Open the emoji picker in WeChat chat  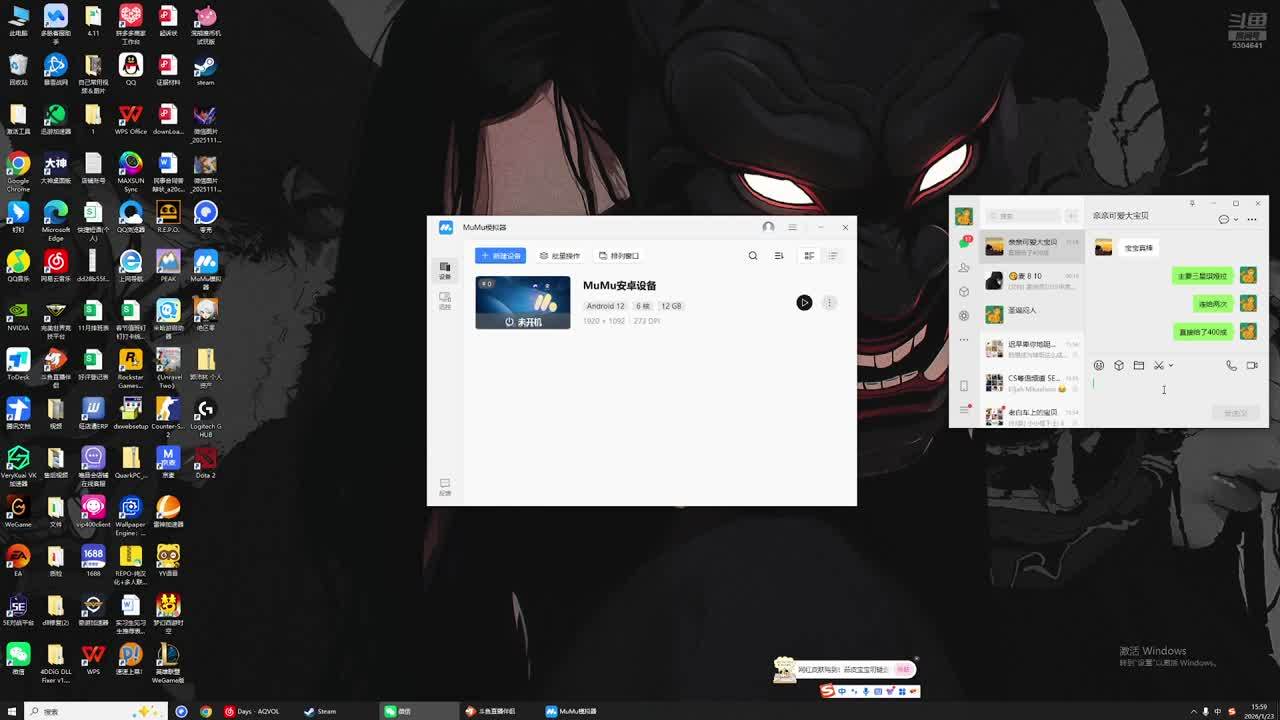coord(1099,366)
